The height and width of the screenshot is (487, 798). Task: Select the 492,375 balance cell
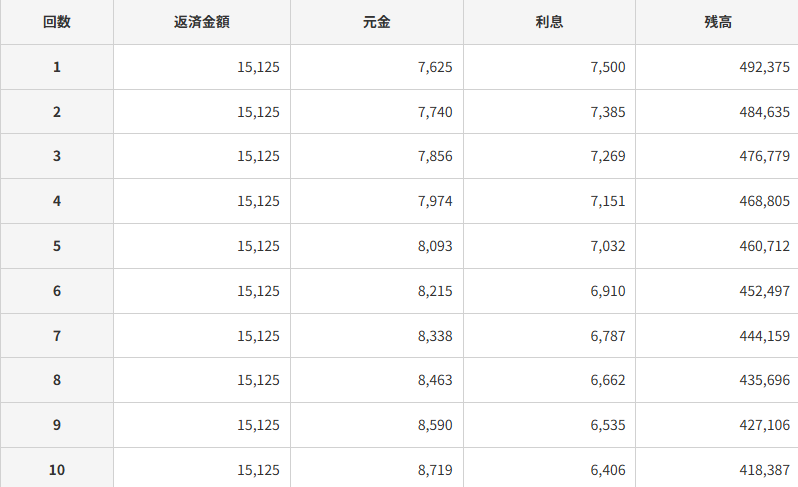(717, 67)
